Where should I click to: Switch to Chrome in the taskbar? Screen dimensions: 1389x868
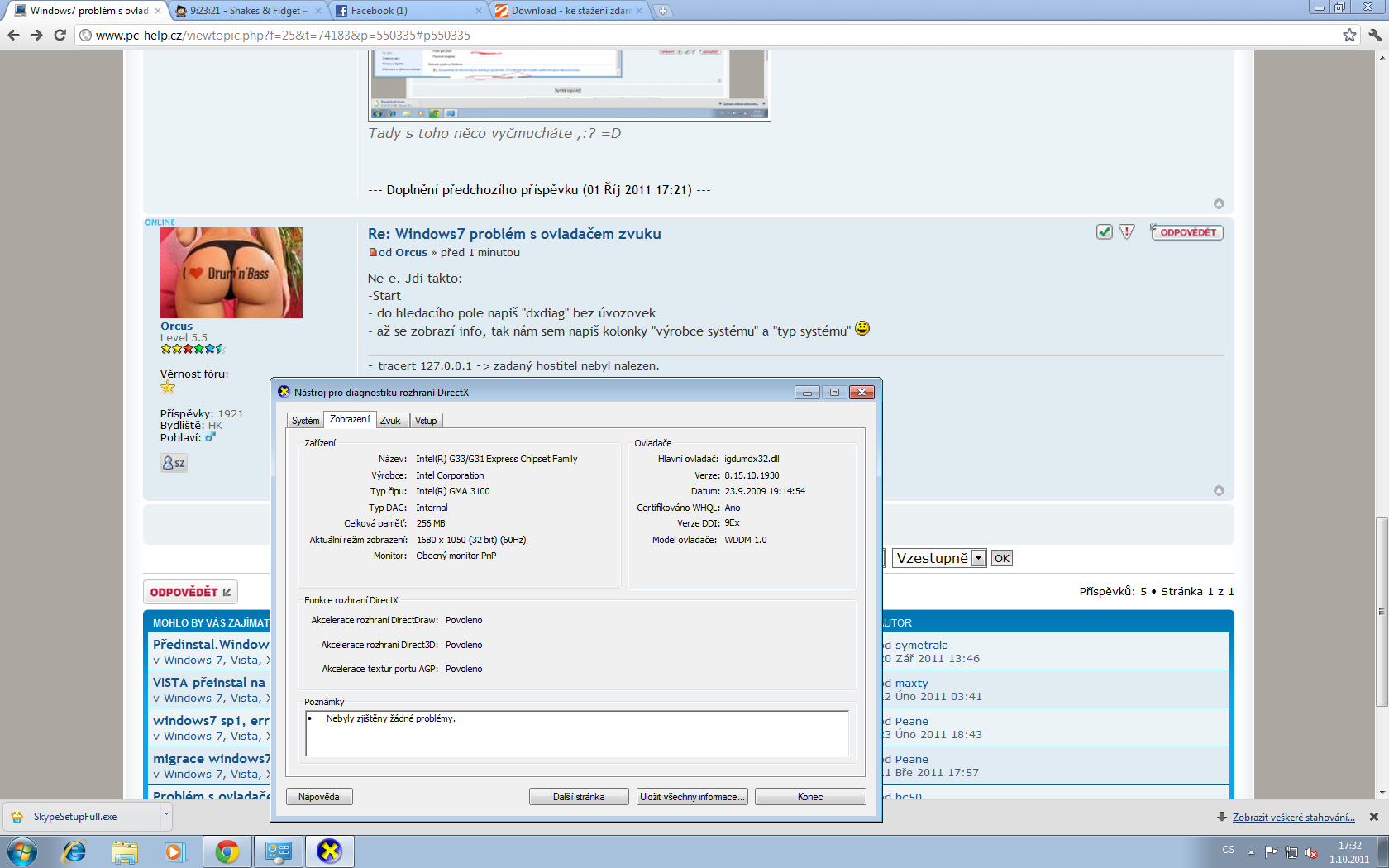(x=227, y=851)
